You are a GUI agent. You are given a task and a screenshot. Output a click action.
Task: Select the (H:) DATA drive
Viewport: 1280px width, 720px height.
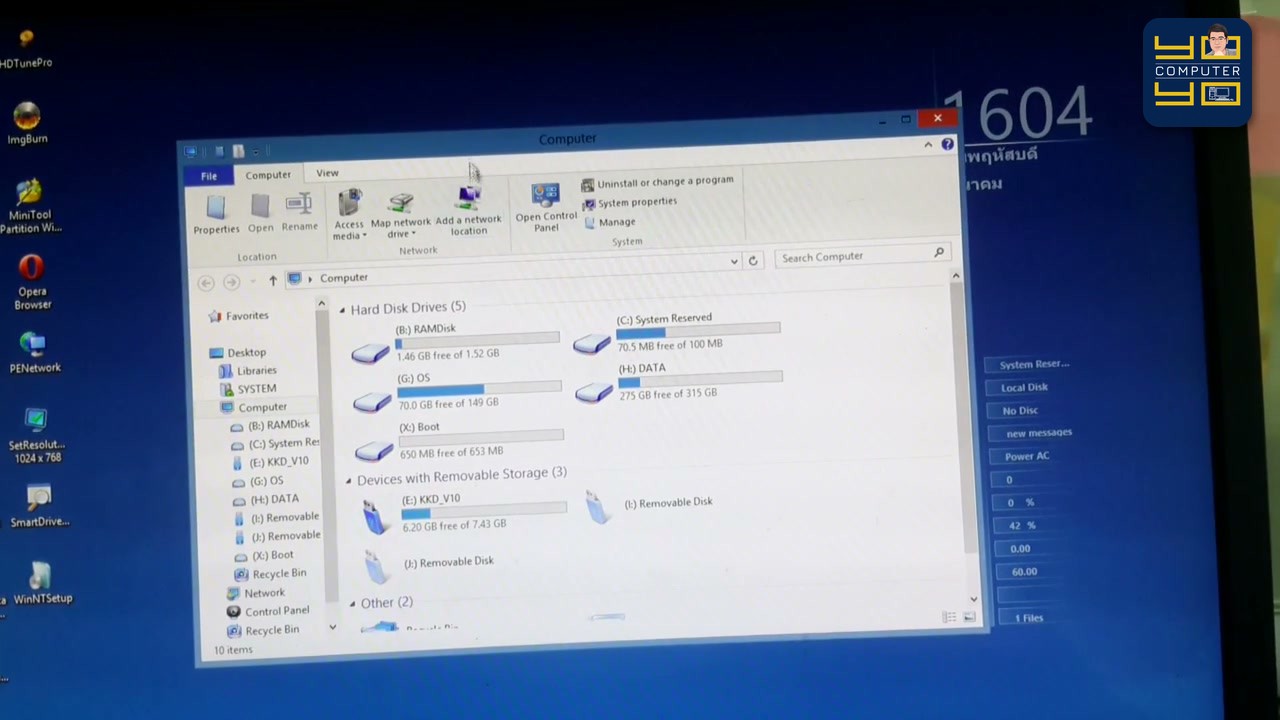[x=679, y=381]
